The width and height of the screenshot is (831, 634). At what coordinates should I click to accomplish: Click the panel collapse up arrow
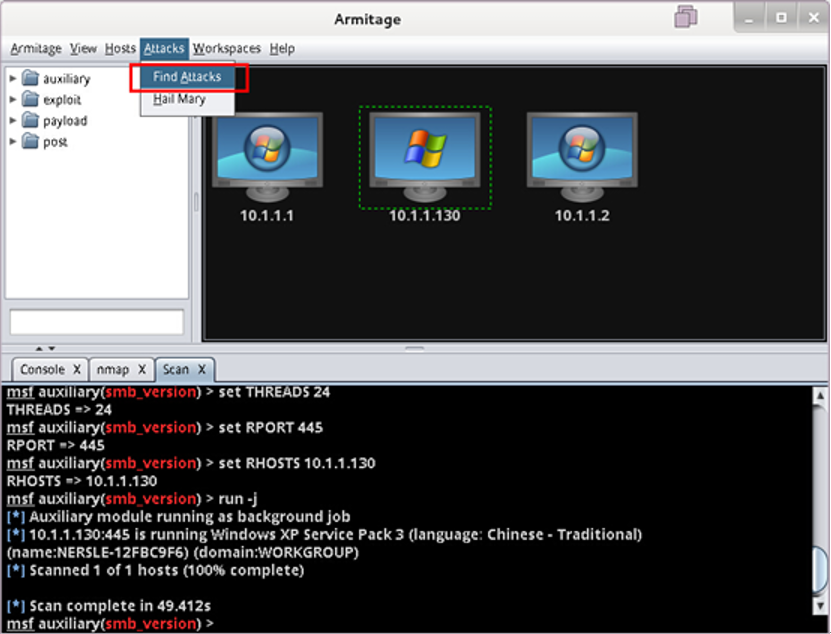39,349
